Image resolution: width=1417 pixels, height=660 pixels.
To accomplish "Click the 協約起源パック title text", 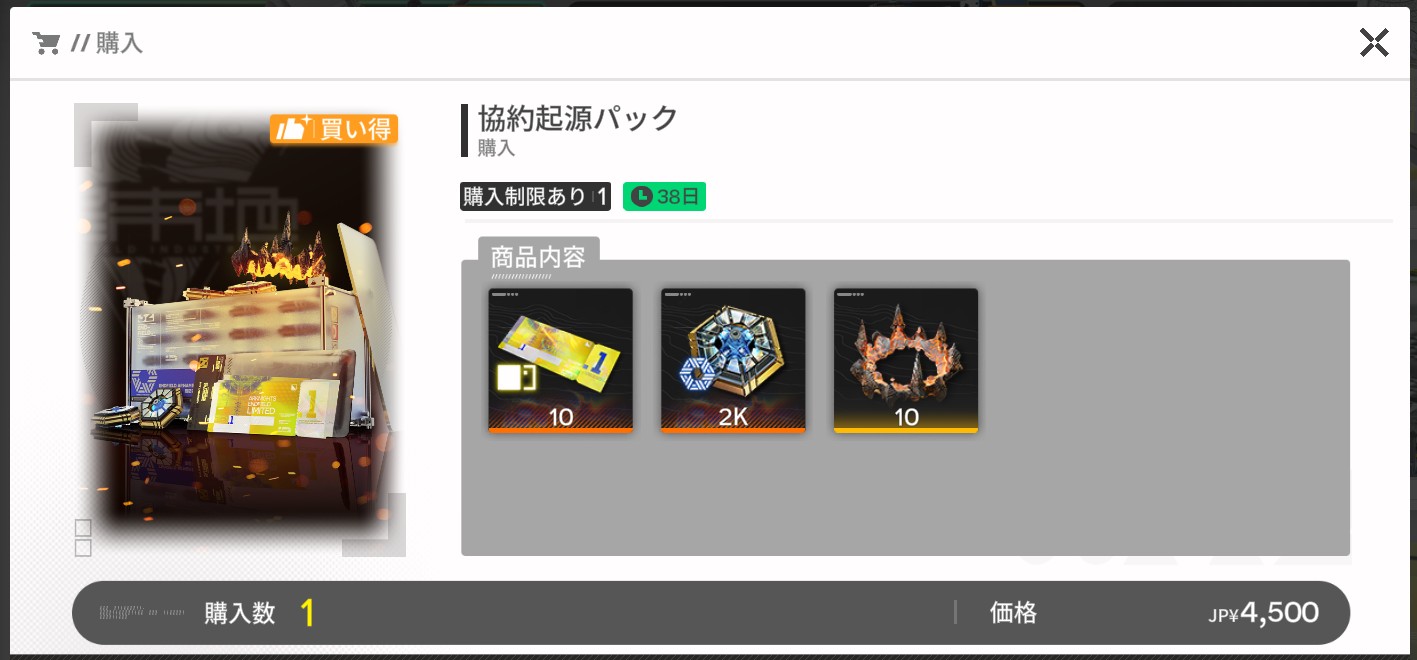I will pyautogui.click(x=578, y=118).
